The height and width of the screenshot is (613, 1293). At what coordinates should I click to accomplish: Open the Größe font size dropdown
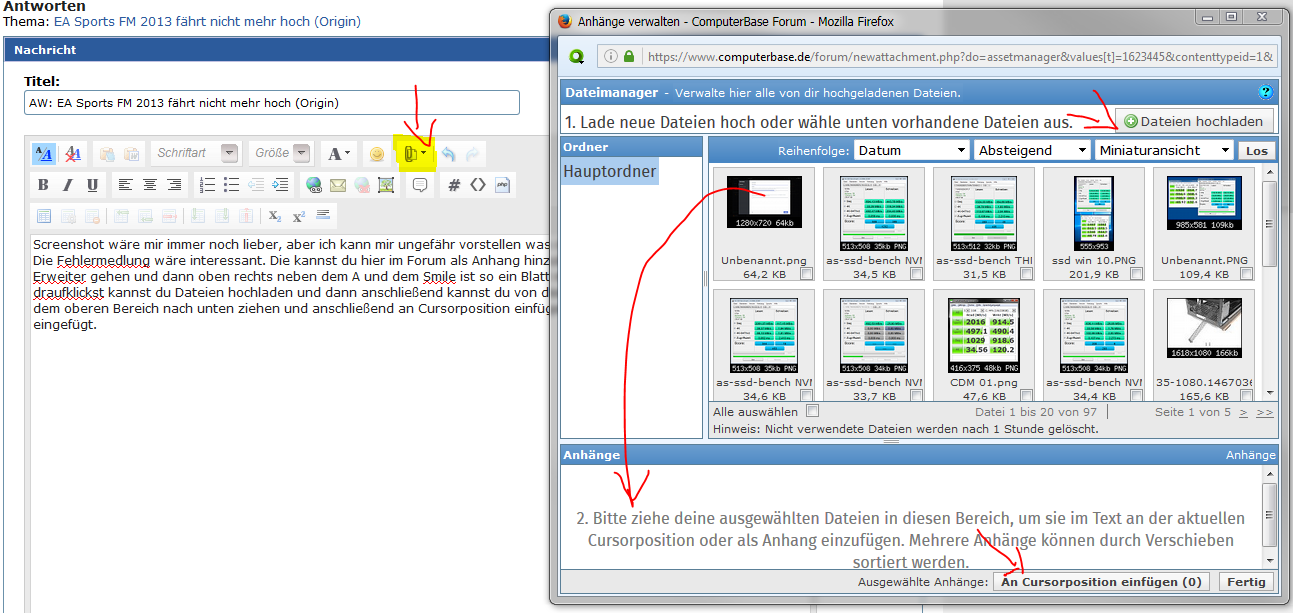[x=283, y=153]
